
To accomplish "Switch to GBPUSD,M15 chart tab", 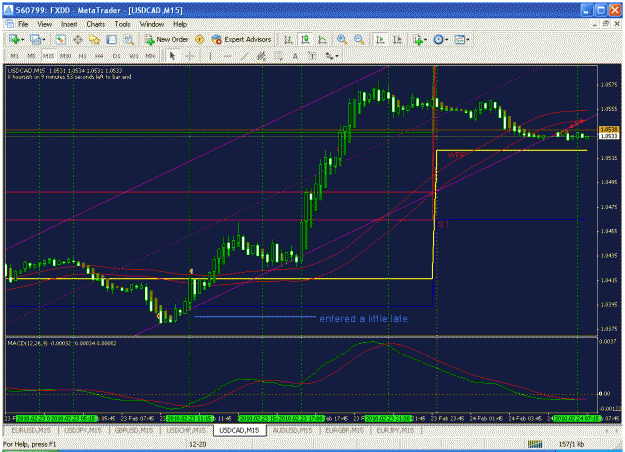I will 134,430.
